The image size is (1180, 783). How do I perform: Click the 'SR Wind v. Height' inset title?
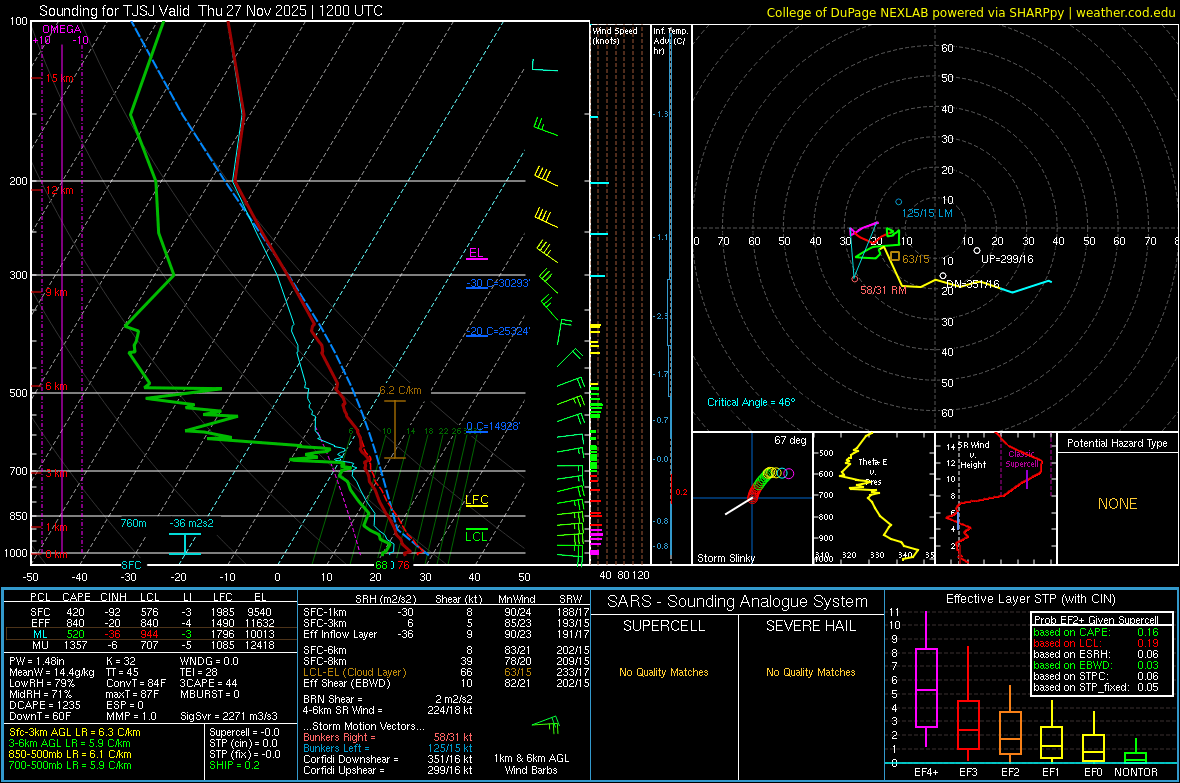(x=973, y=455)
